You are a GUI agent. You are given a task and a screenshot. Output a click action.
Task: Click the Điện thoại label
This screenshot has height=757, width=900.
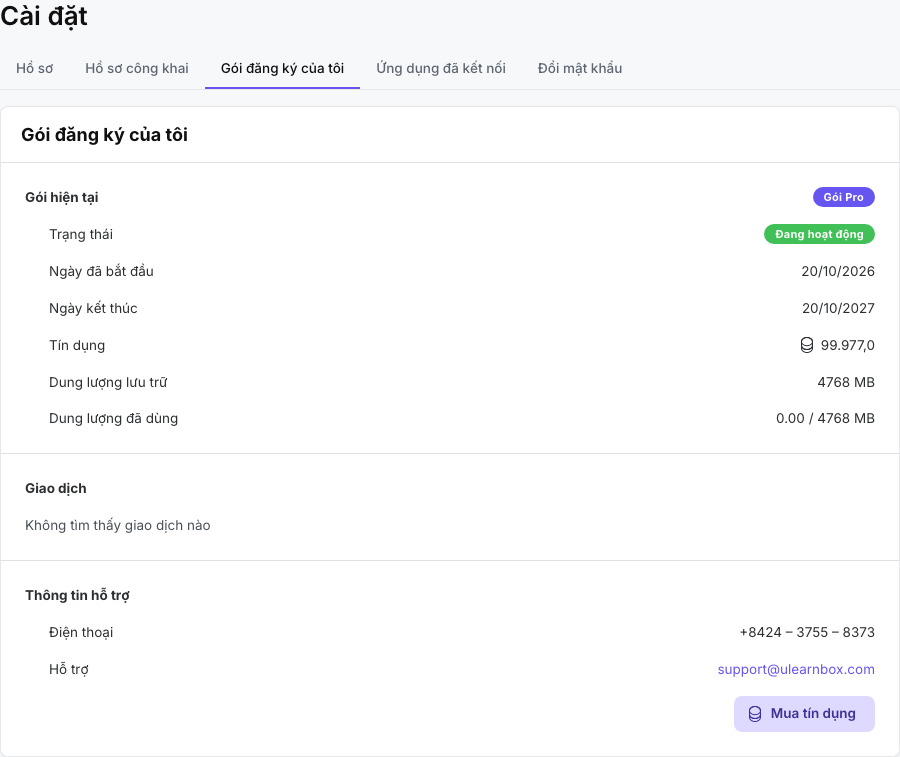(x=81, y=632)
